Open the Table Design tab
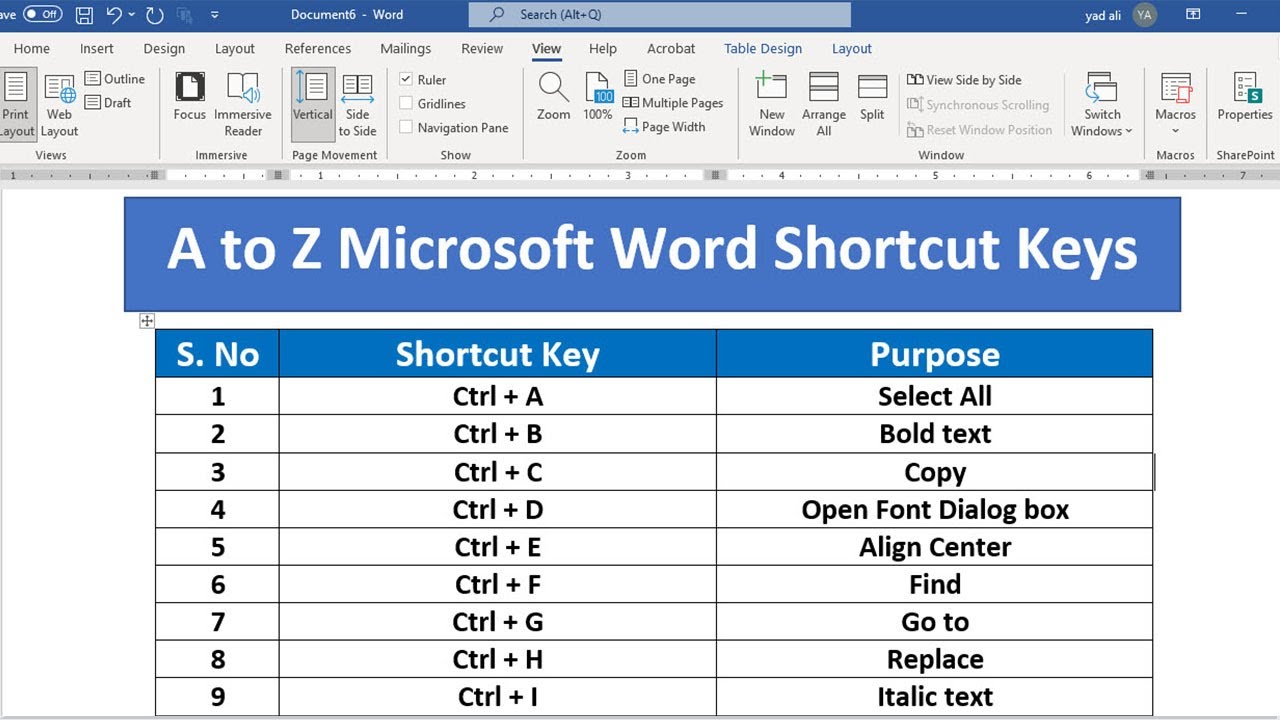 (763, 48)
